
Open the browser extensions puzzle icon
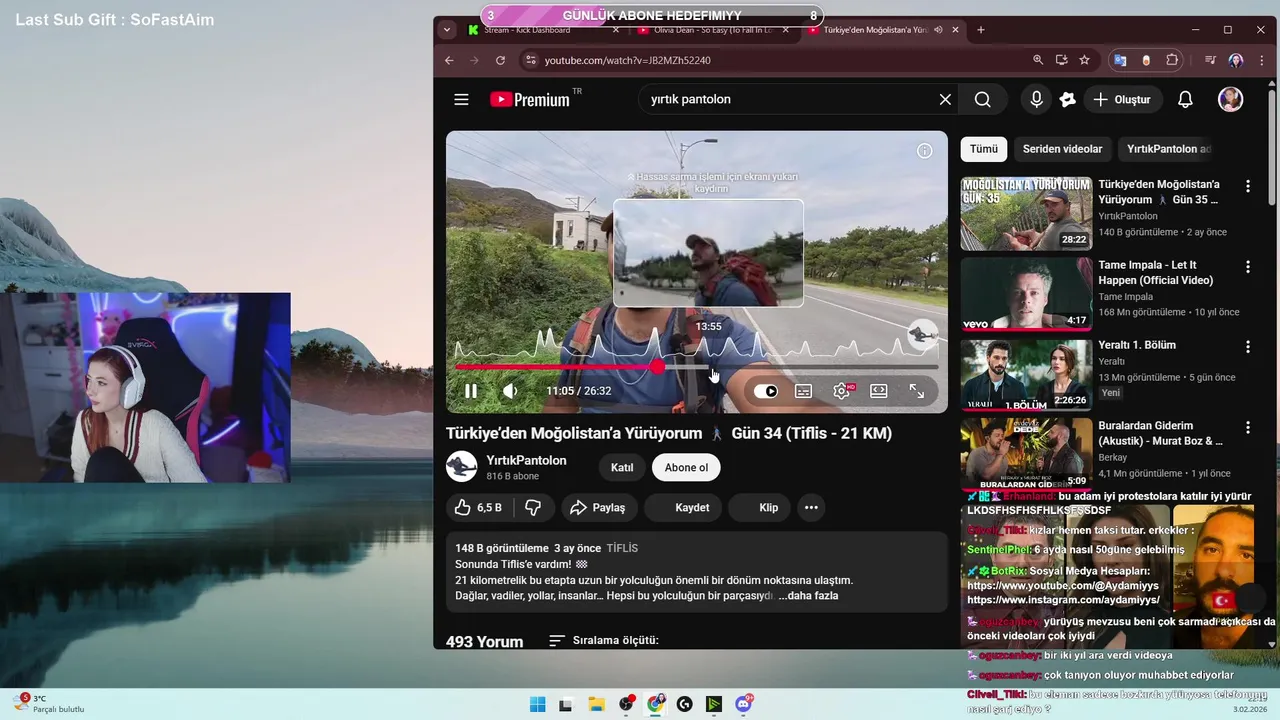point(1172,60)
